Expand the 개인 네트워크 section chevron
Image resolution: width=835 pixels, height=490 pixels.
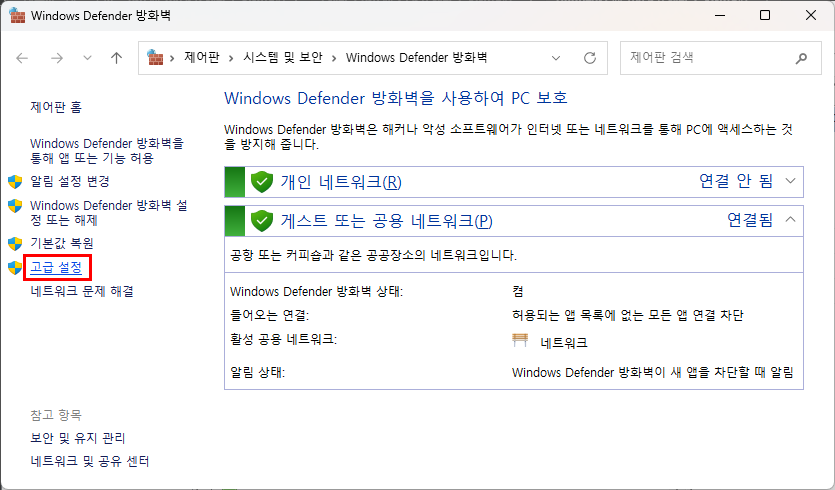point(791,181)
